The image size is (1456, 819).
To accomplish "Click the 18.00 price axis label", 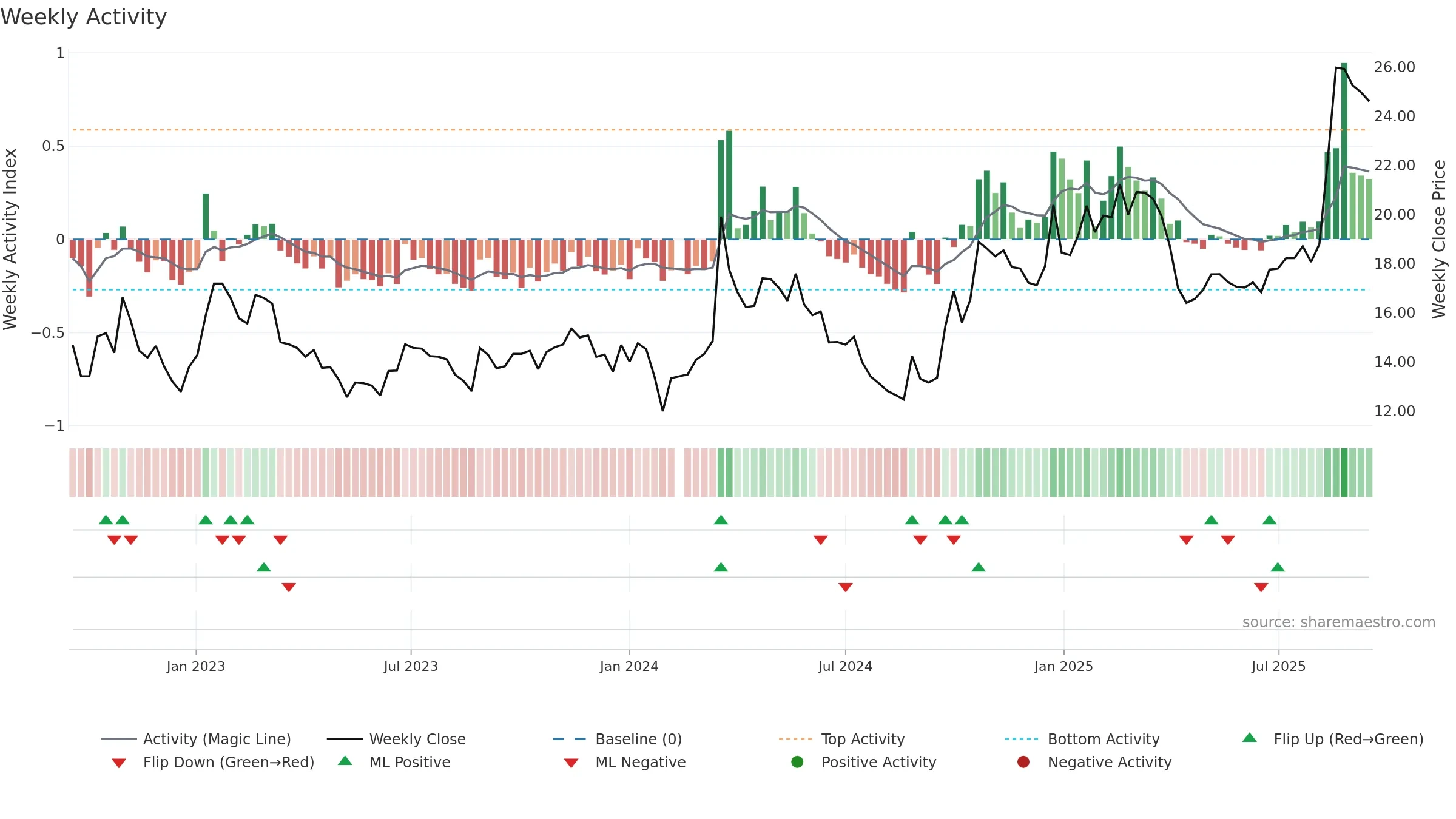I will pos(1395,263).
